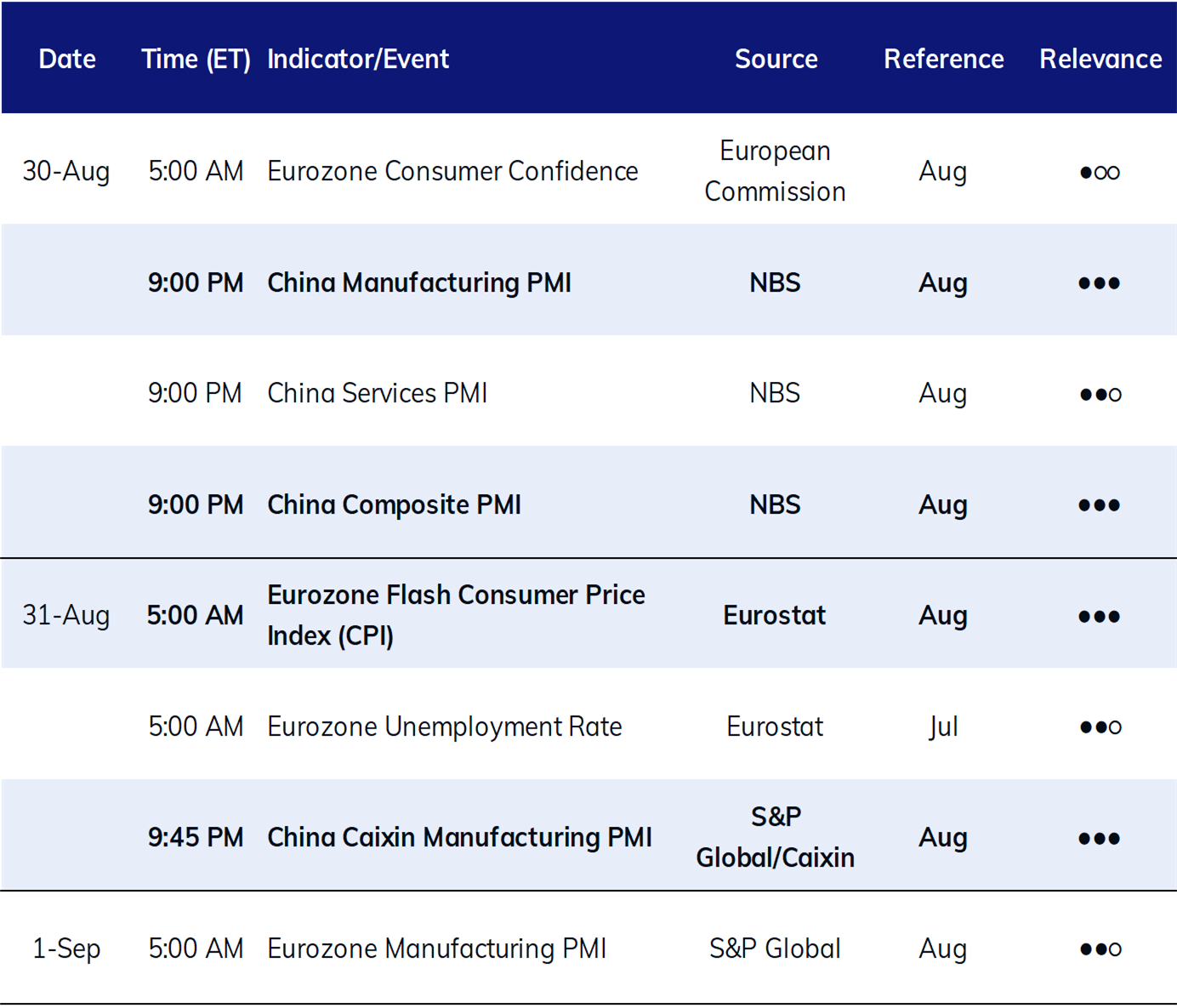
Task: Click the Jul reference for Eurozone Unemployment Rate
Action: (x=943, y=726)
